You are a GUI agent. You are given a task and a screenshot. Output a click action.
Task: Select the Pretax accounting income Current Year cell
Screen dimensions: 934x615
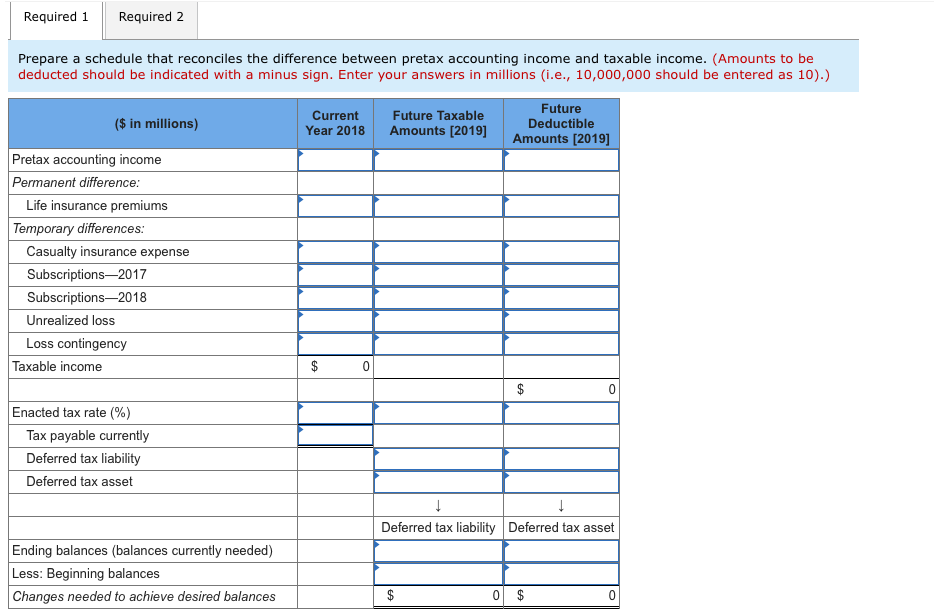335,159
